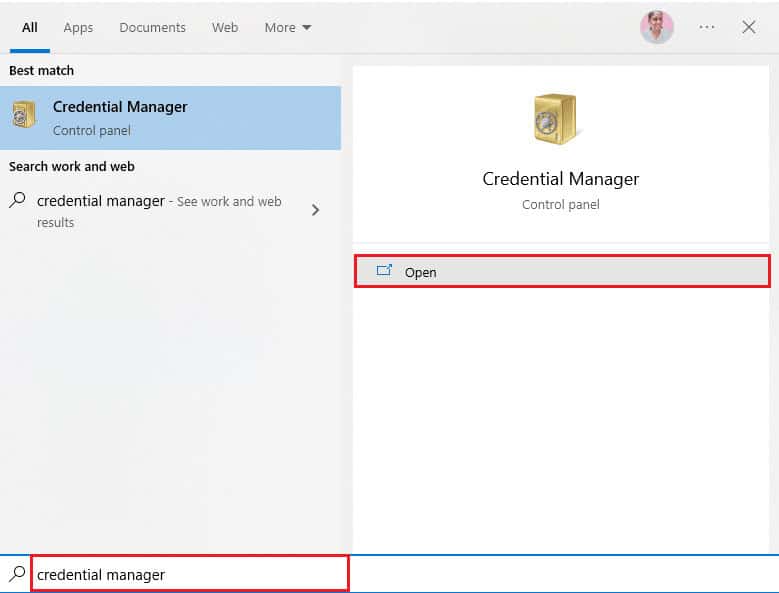The image size is (779, 593).
Task: Click the Open launch icon
Action: coord(384,271)
